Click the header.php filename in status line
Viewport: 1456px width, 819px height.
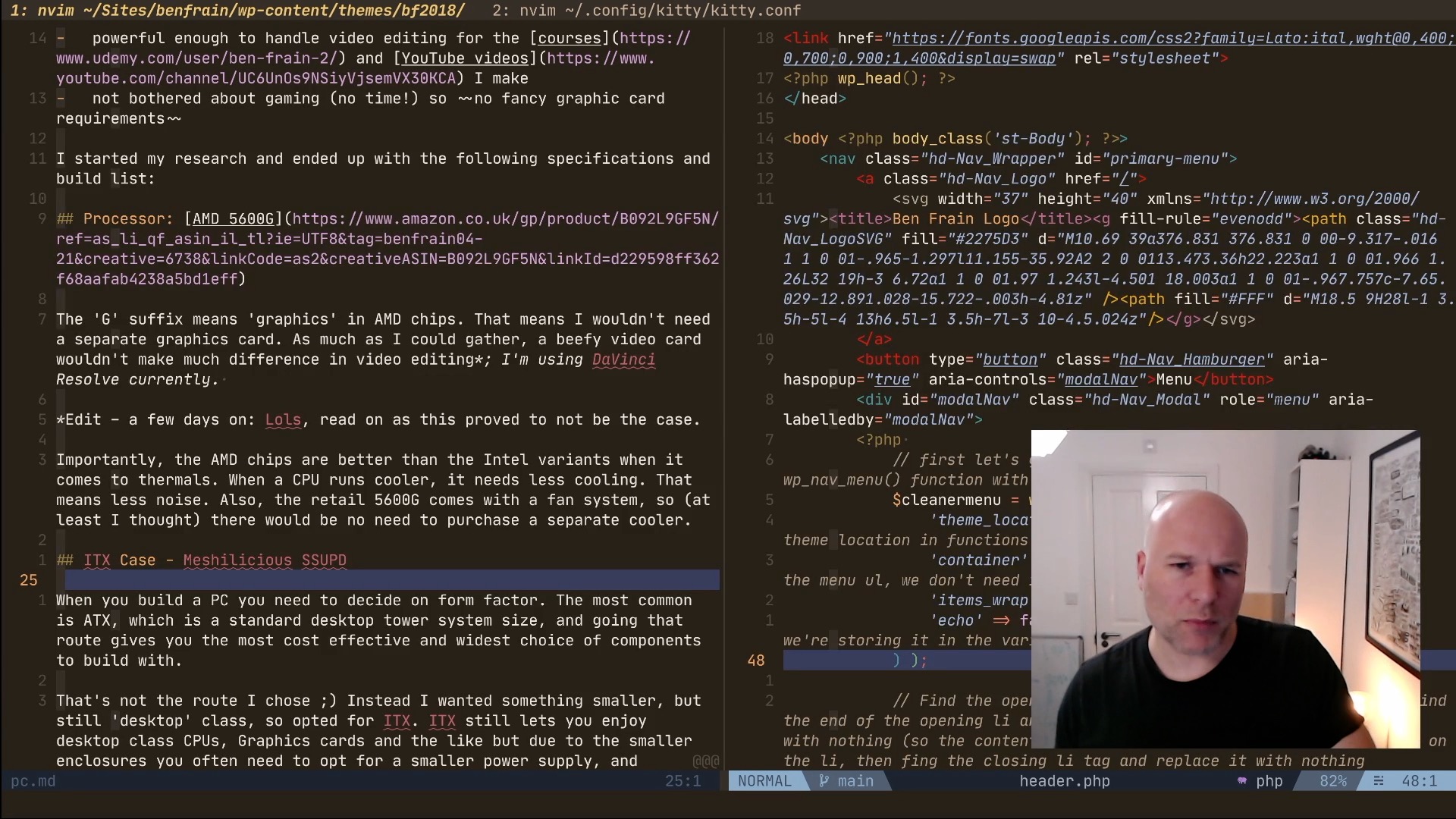(1065, 781)
